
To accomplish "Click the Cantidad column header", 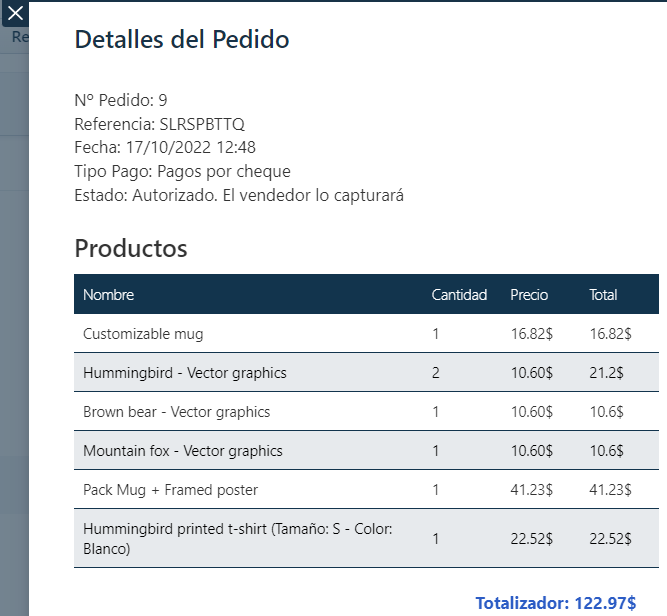I will 459,295.
